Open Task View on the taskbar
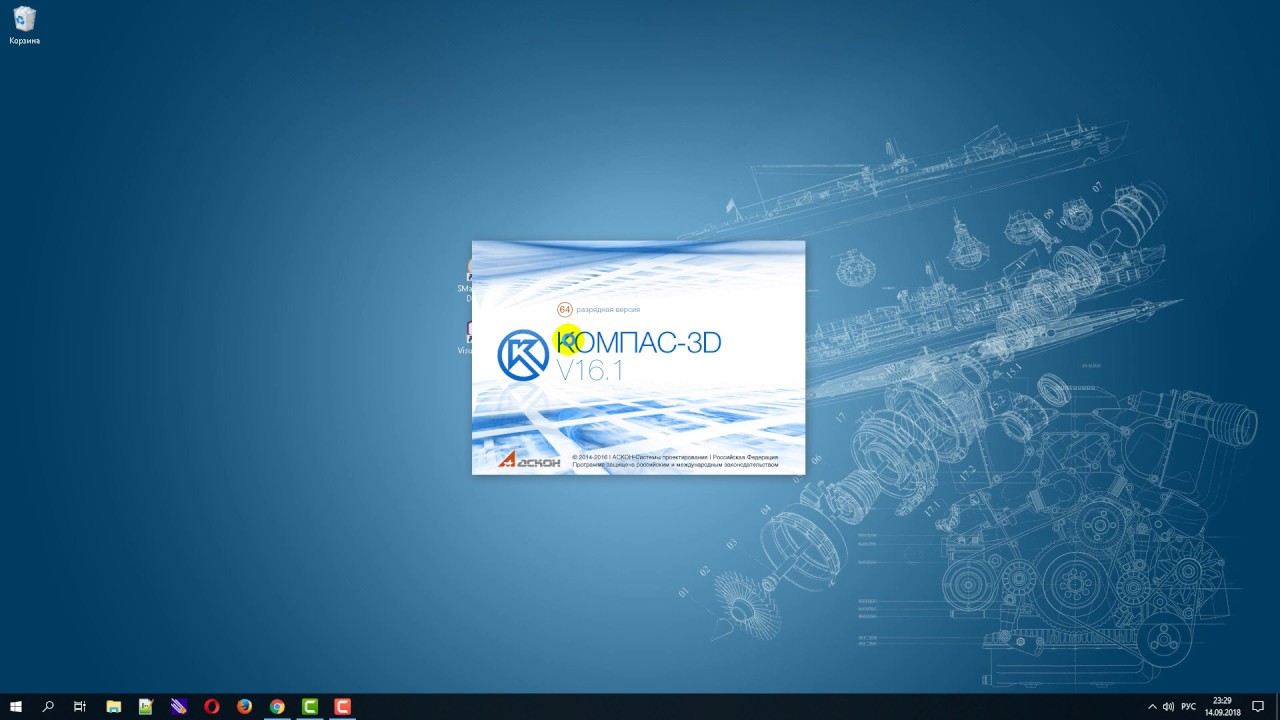 (x=80, y=706)
